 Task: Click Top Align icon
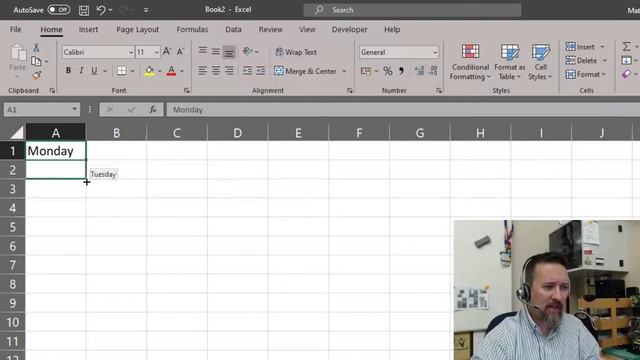[x=202, y=51]
